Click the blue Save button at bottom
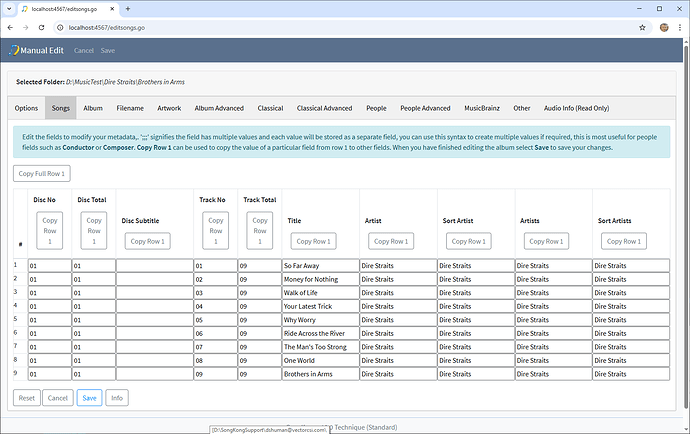 (89, 397)
